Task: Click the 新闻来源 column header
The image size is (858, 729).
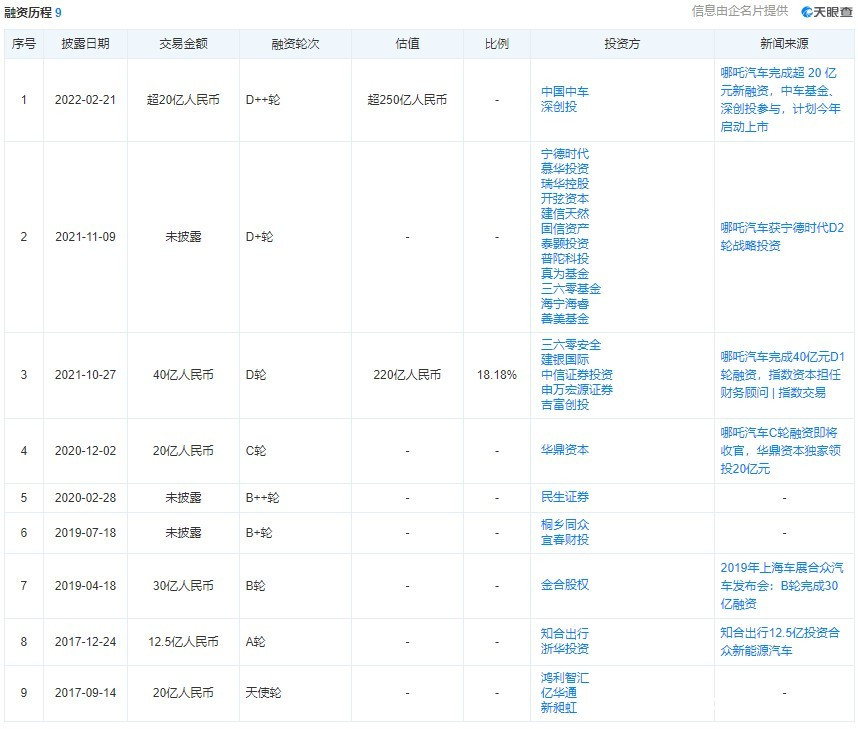Action: [x=784, y=44]
